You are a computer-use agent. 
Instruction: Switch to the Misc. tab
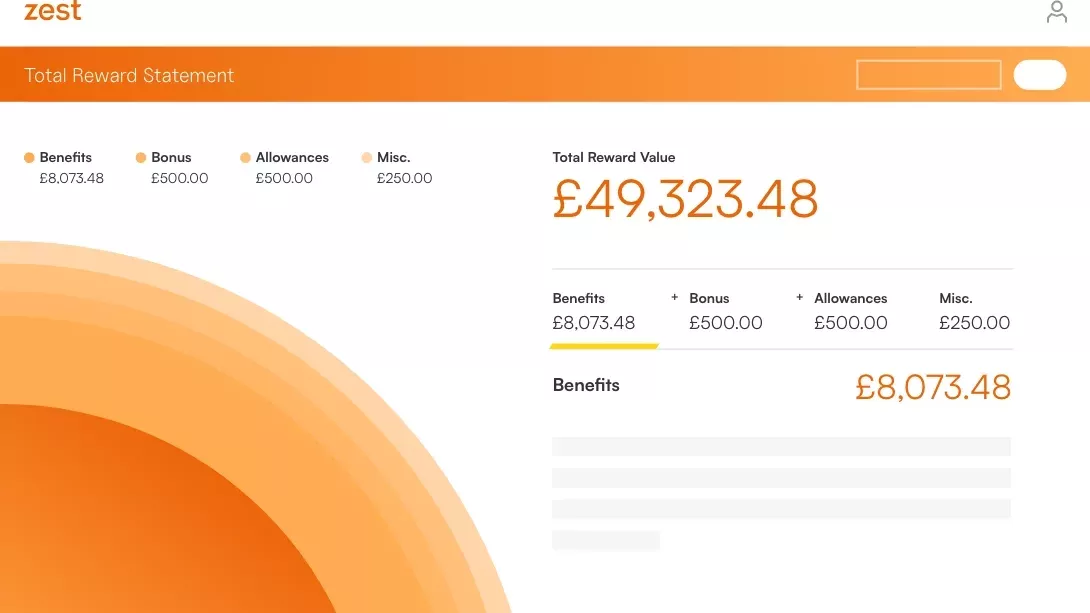click(975, 311)
